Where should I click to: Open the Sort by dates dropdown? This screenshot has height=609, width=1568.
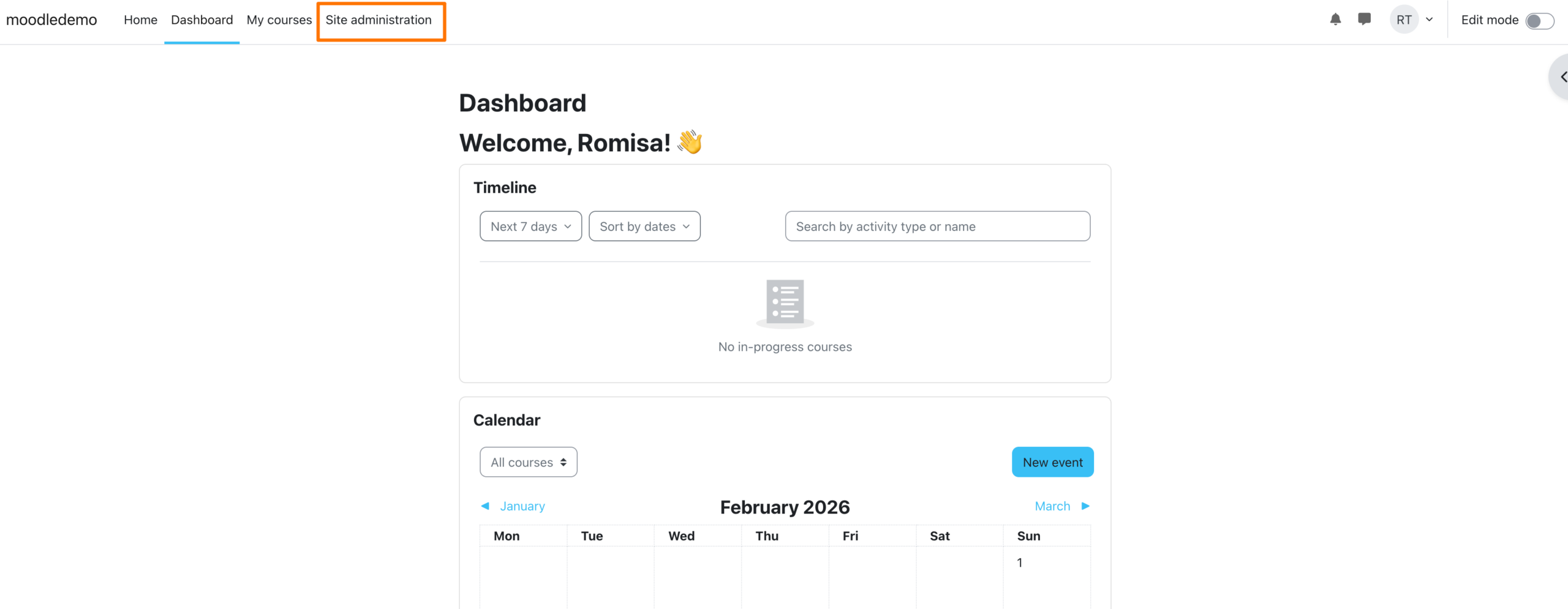644,226
